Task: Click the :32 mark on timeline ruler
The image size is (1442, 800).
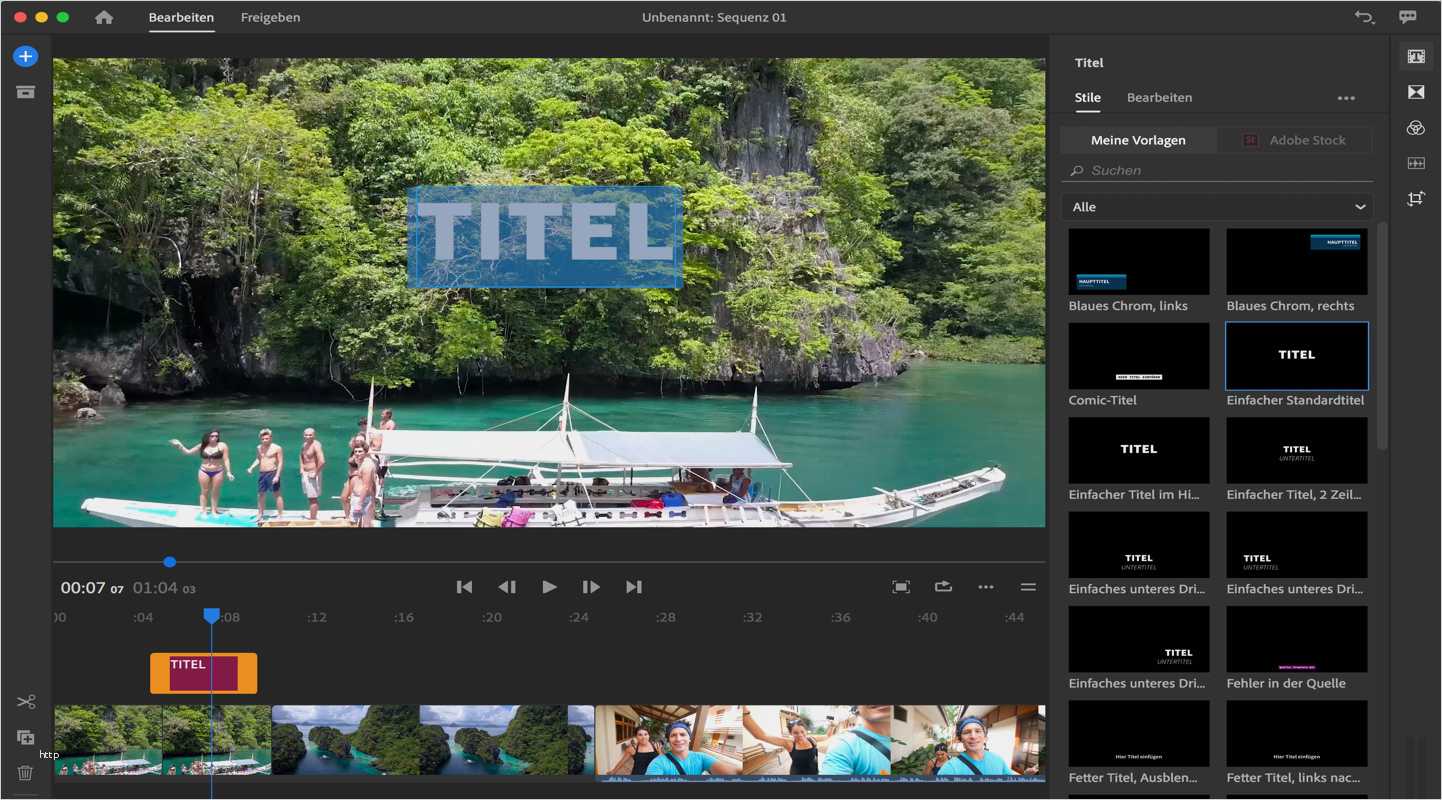Action: tap(753, 618)
